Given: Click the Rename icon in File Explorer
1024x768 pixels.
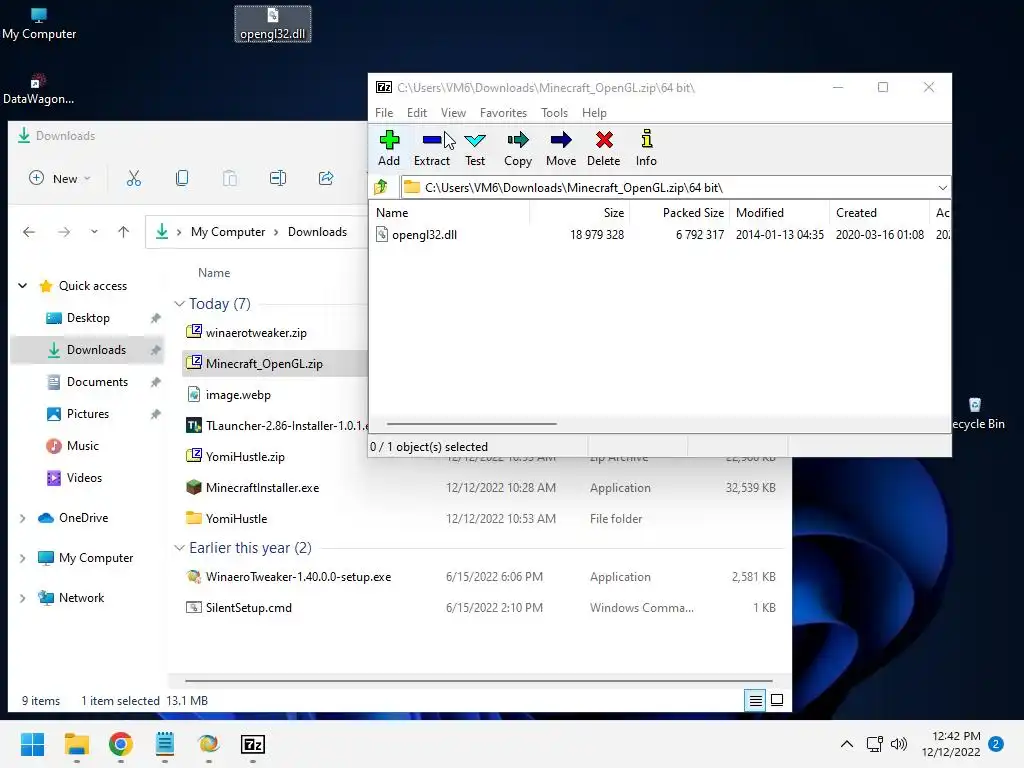Looking at the screenshot, I should (x=278, y=178).
